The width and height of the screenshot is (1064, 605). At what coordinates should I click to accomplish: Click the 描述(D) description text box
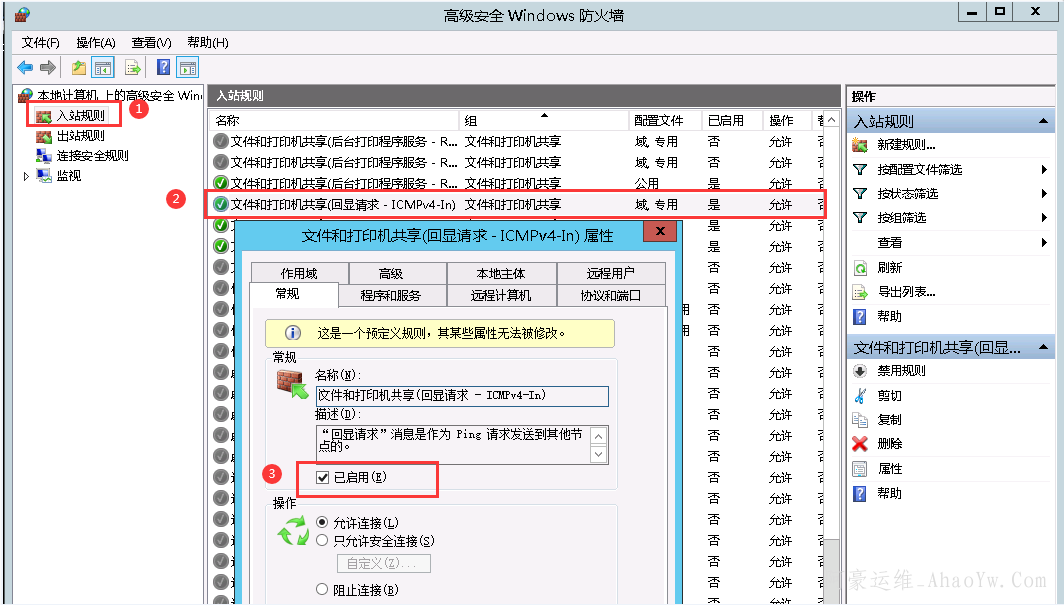453,444
